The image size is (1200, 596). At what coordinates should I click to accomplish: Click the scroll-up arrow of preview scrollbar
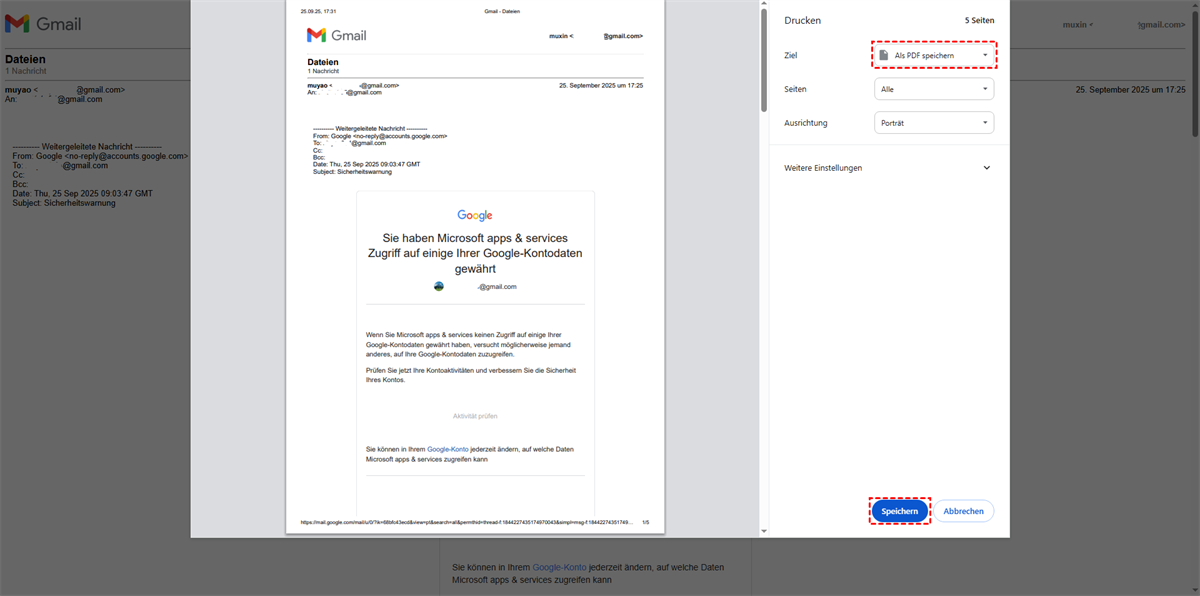764,4
